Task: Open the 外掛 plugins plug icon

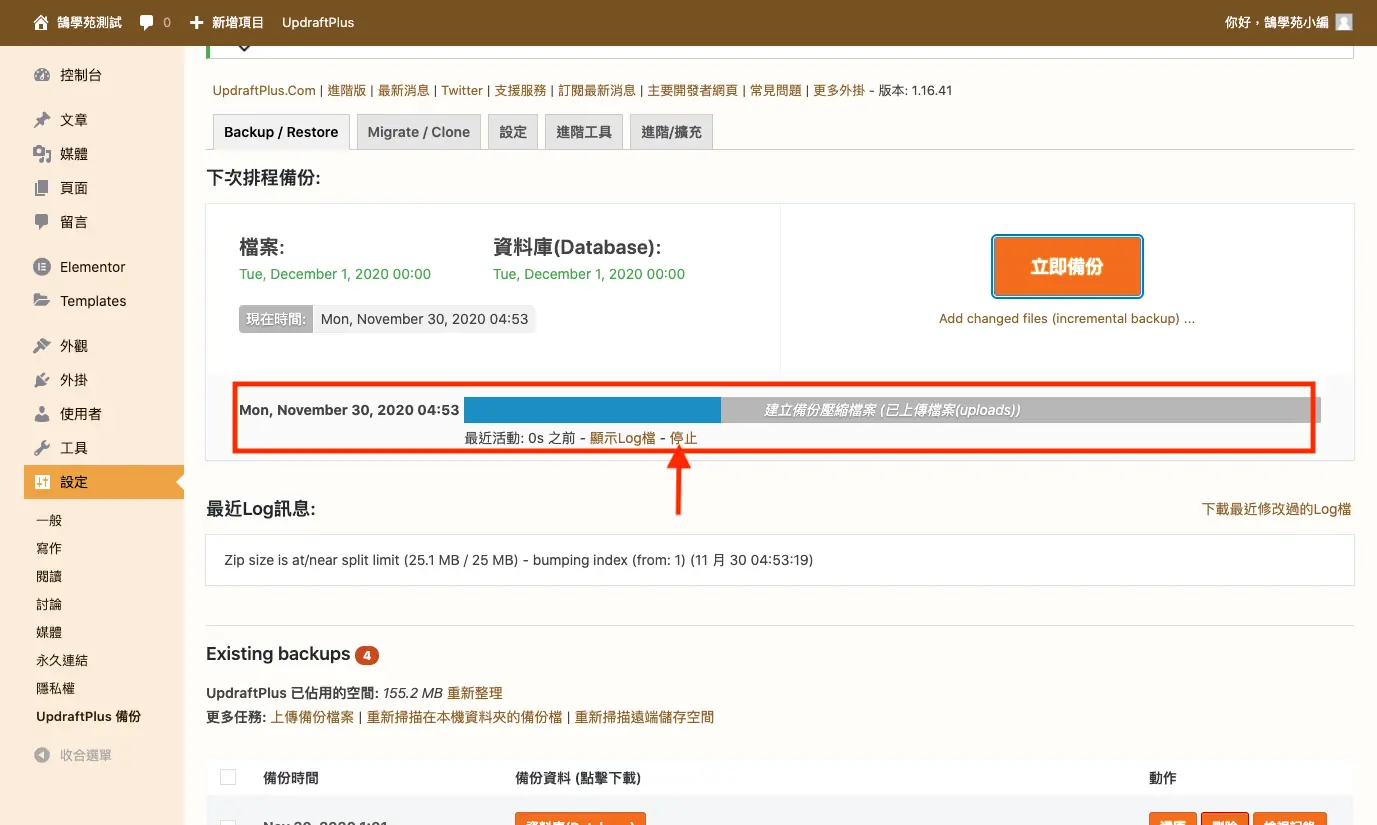Action: pyautogui.click(x=42, y=380)
